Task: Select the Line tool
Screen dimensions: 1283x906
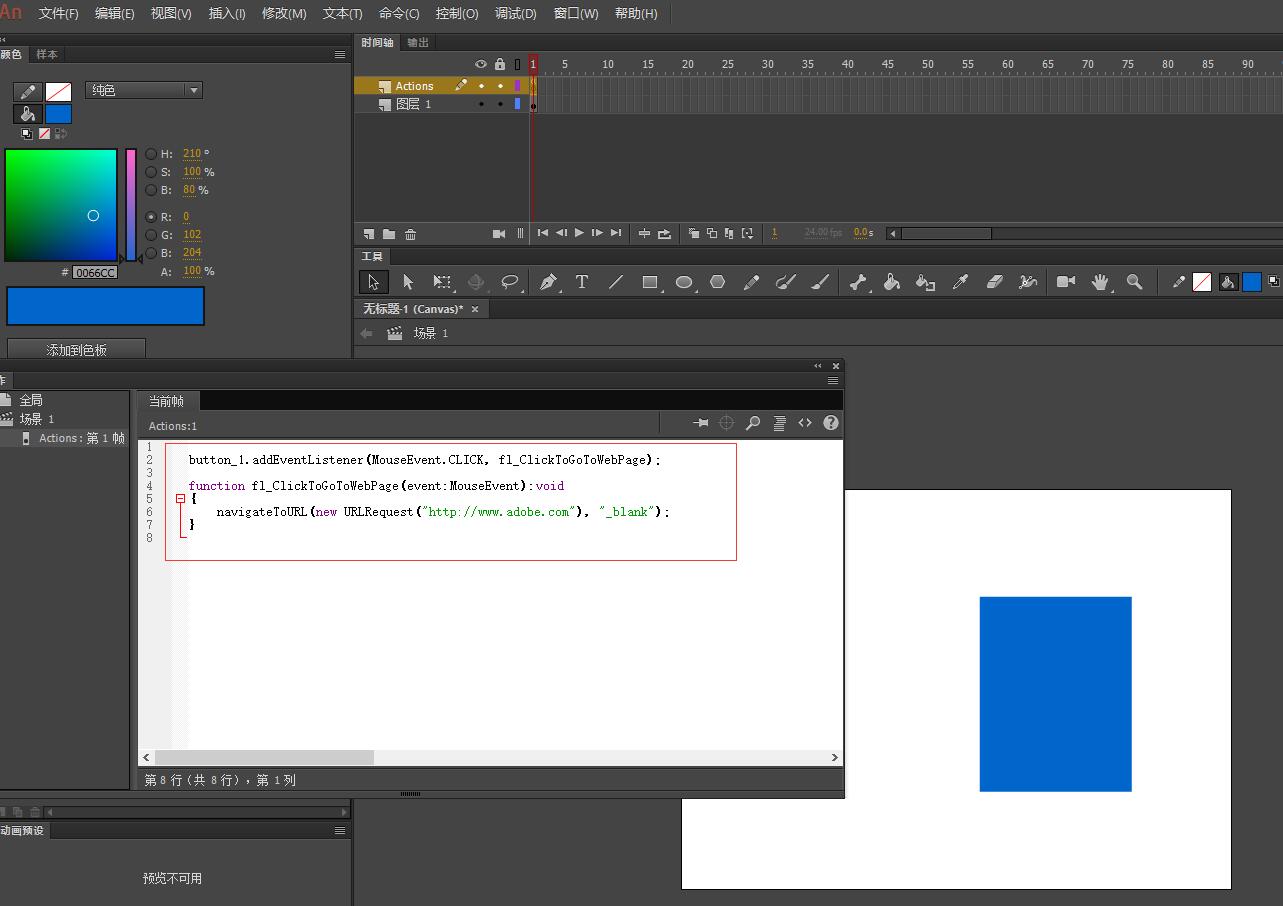Action: (x=616, y=282)
